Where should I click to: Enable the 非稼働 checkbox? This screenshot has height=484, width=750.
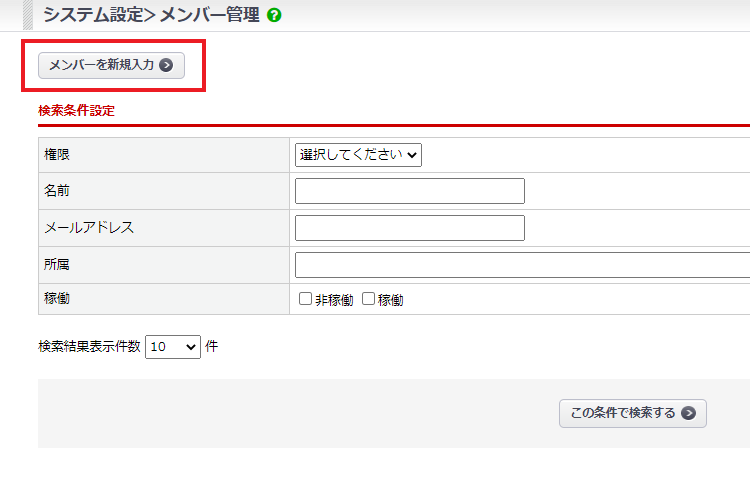[306, 299]
